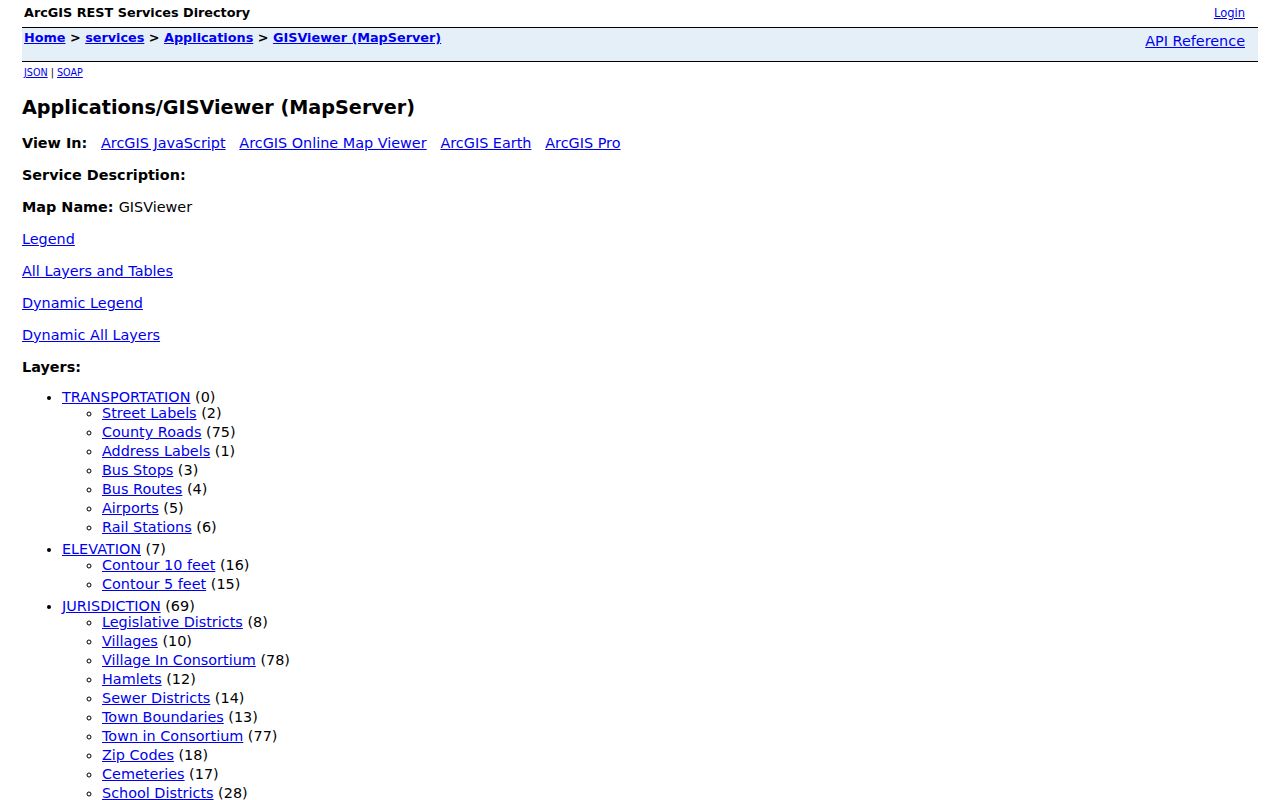Open the Dynamic Legend link
The image size is (1280, 800).
(x=82, y=303)
